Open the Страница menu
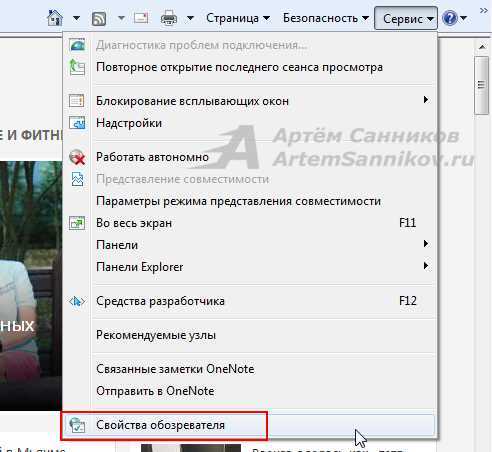The image size is (492, 452). tap(238, 18)
